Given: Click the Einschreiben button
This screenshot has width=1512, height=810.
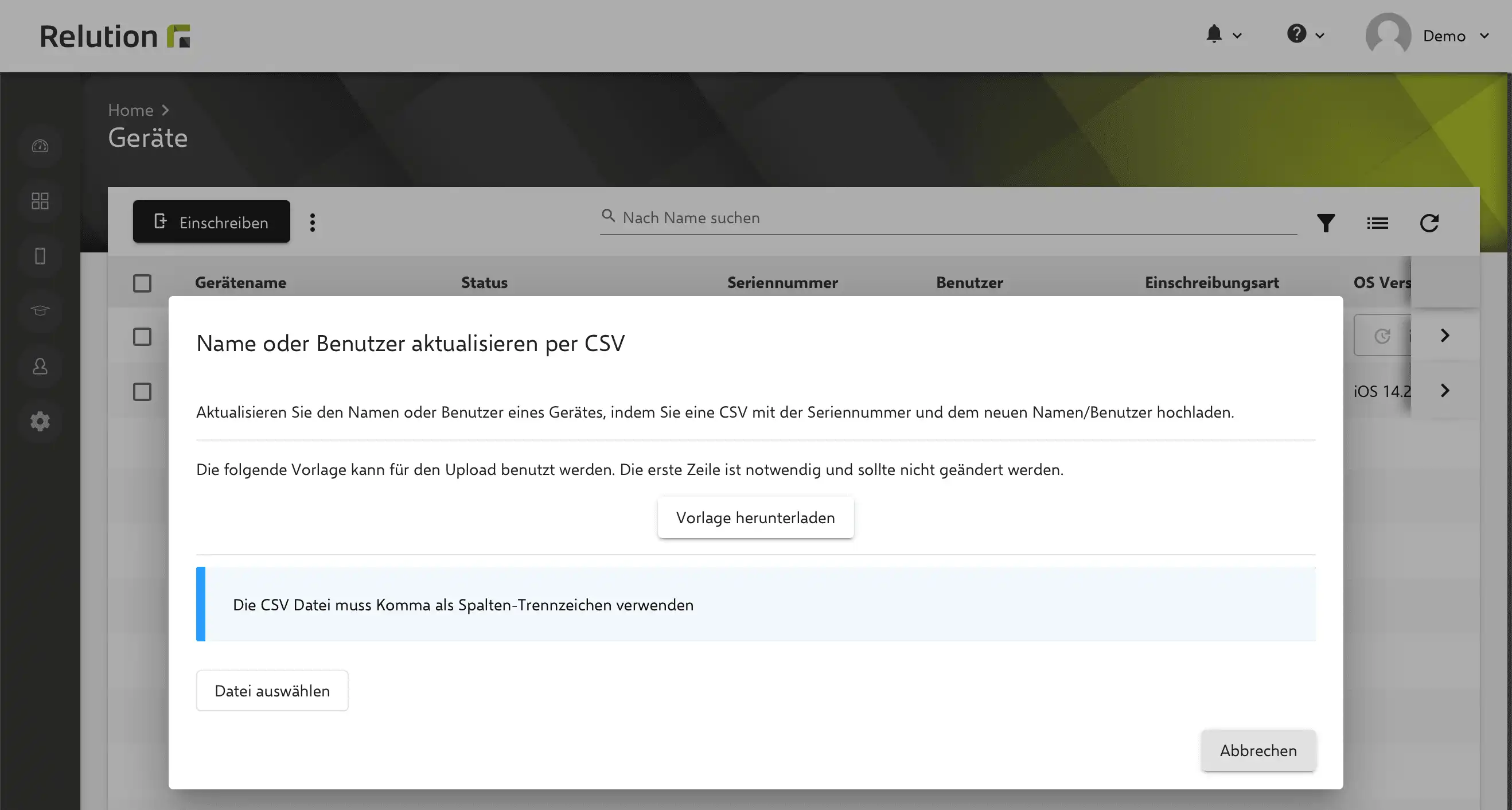Looking at the screenshot, I should click(211, 222).
